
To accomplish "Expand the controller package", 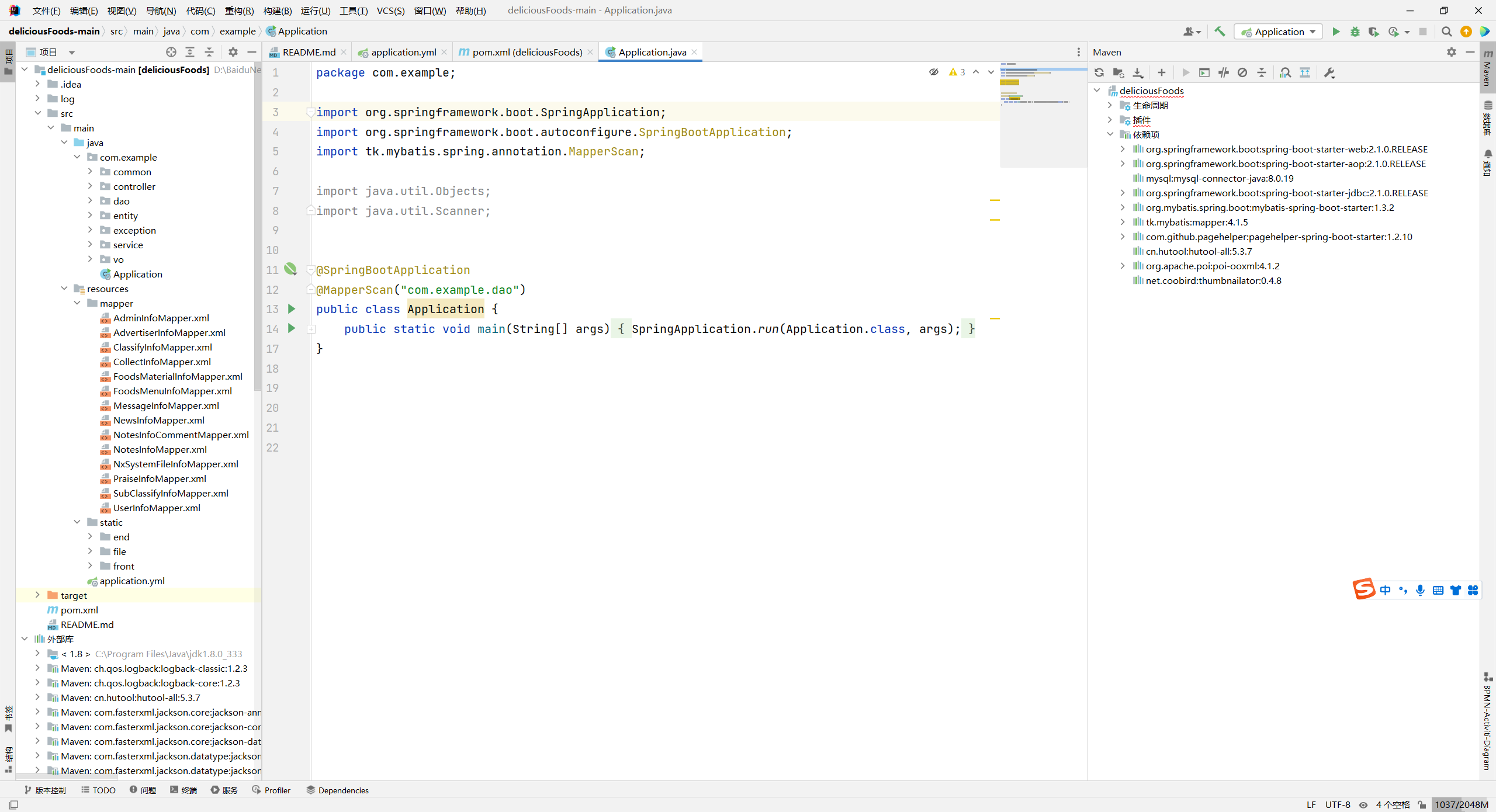I will click(x=90, y=186).
